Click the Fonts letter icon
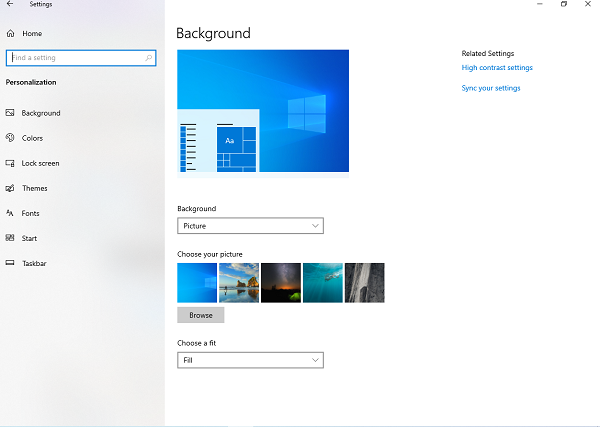 [10, 213]
